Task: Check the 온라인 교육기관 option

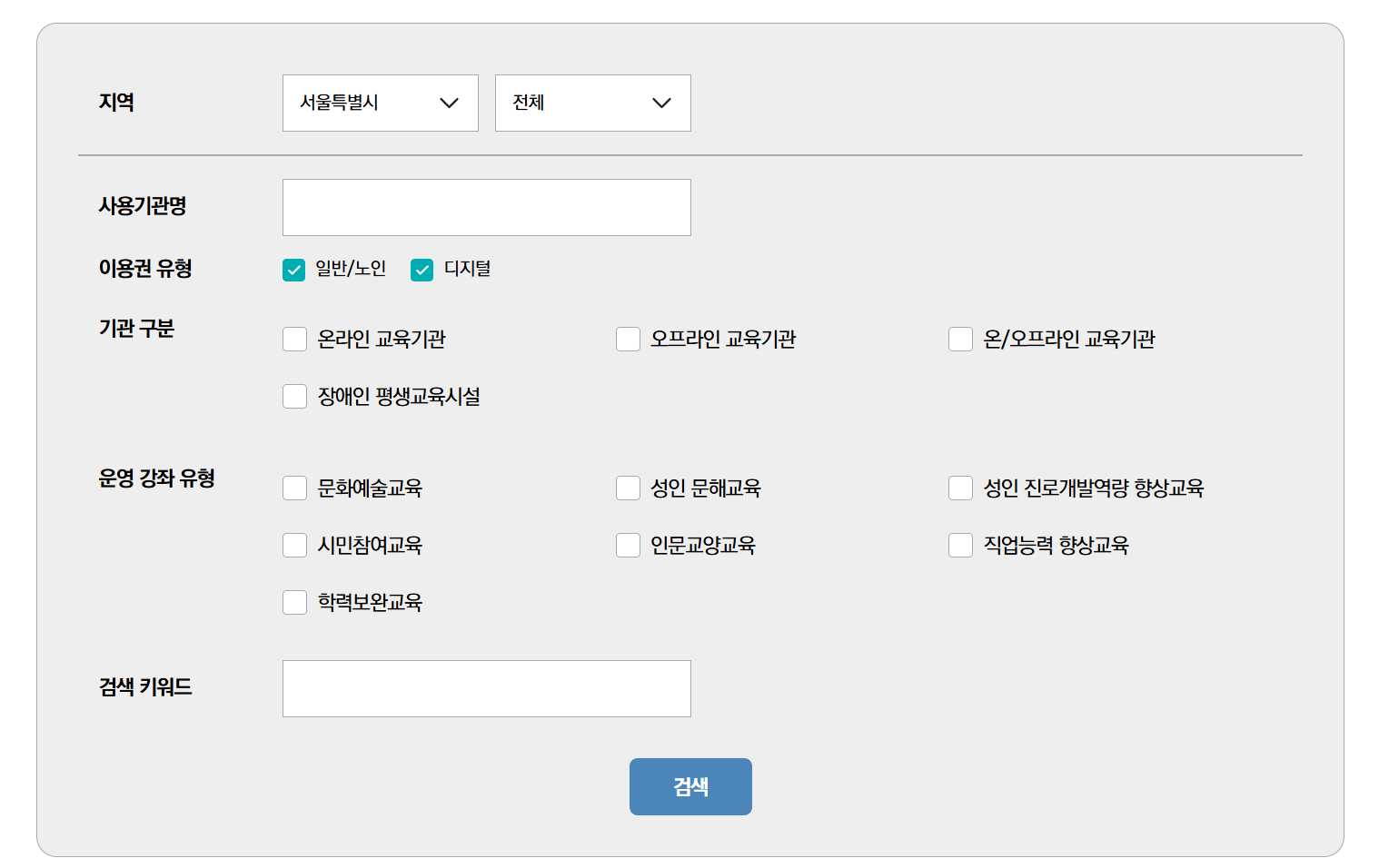Action: click(x=294, y=339)
